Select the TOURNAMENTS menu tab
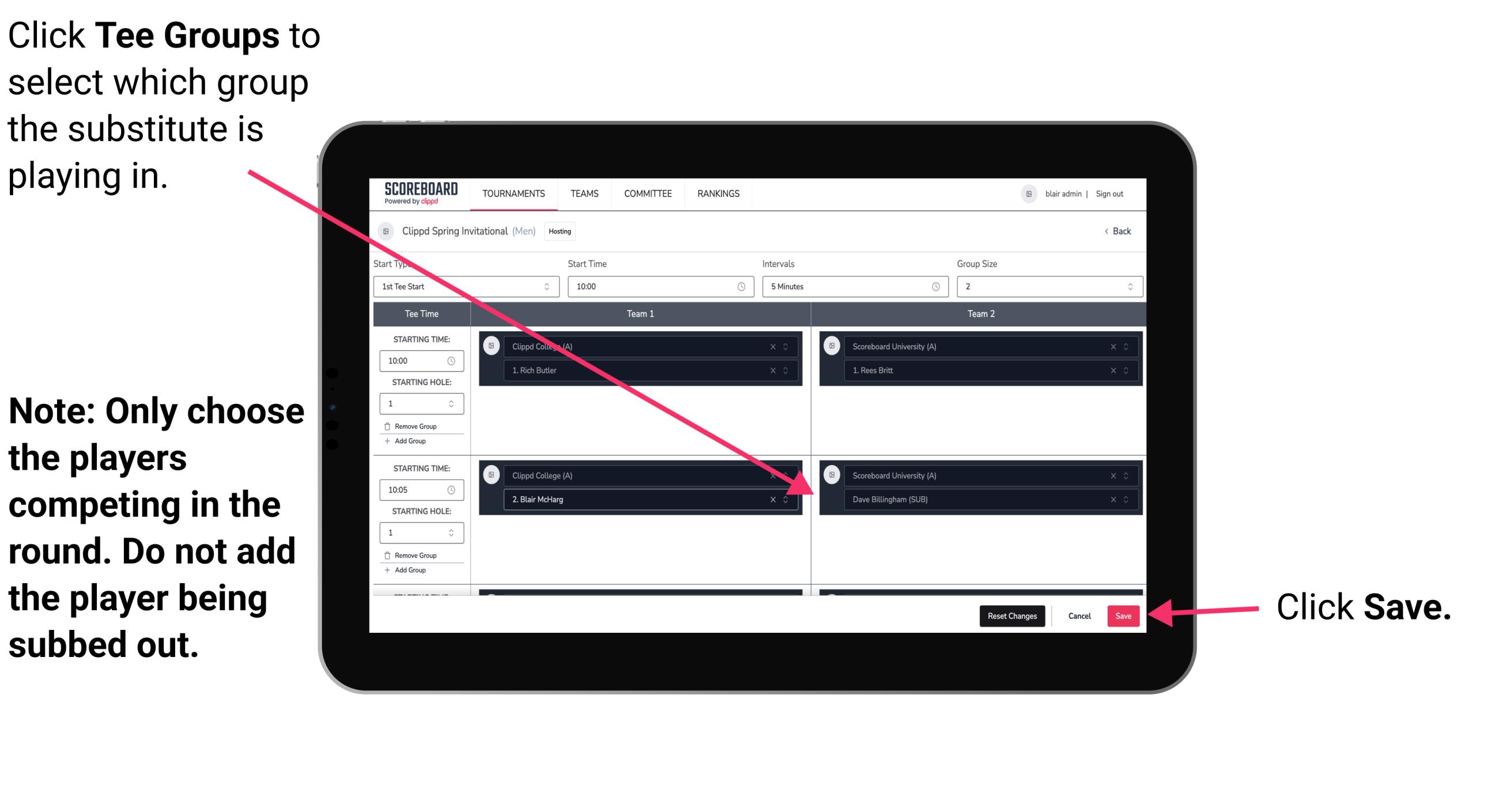The width and height of the screenshot is (1510, 812). click(511, 193)
